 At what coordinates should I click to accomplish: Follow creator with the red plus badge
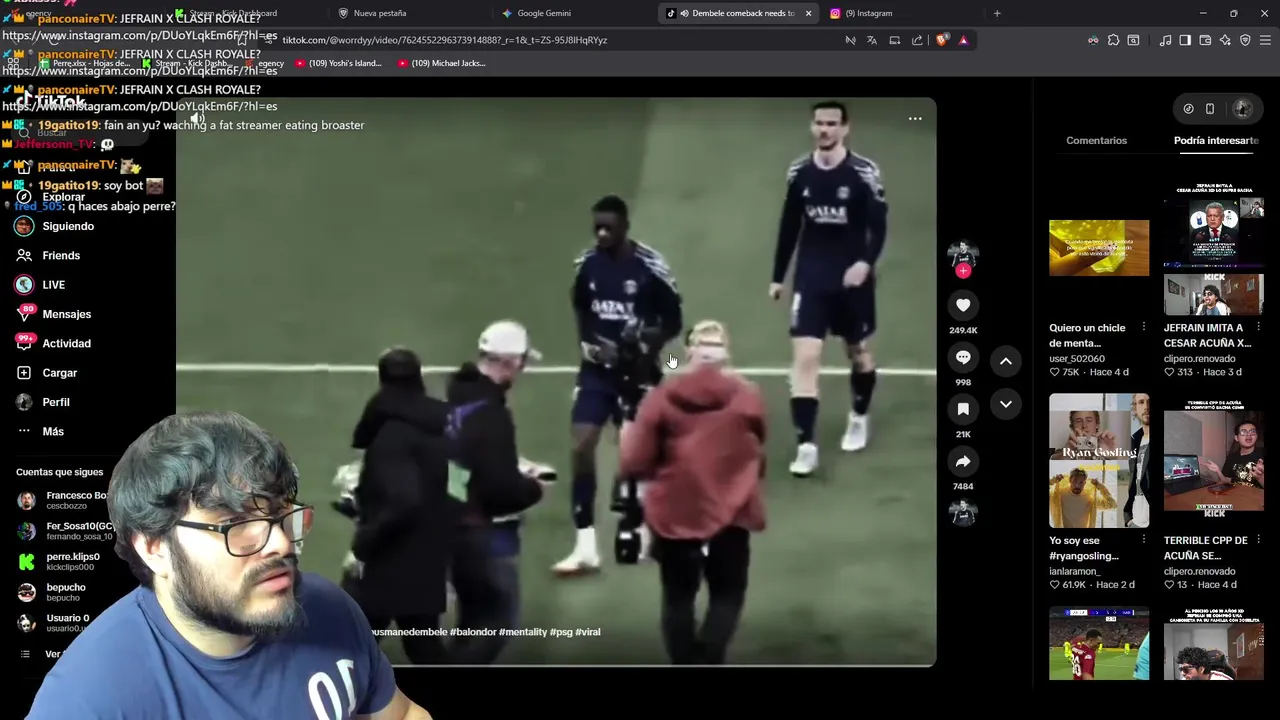963,271
